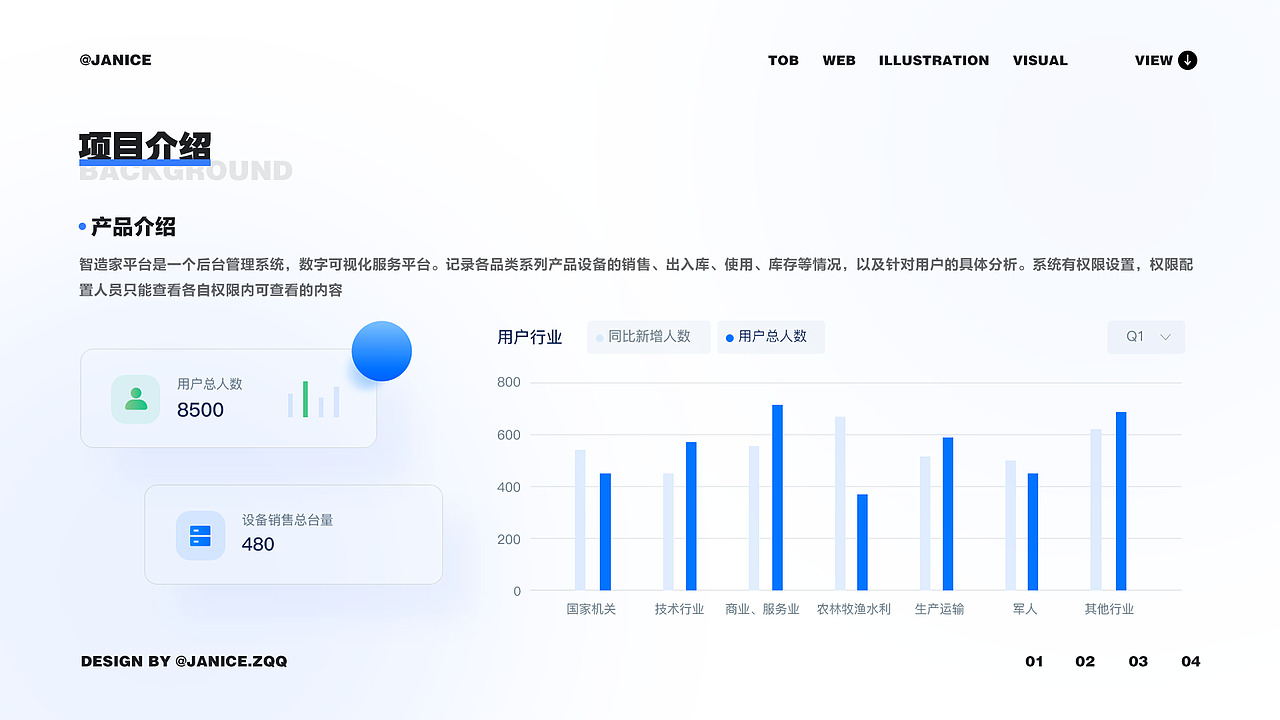Open the Q1 quarter dropdown
This screenshot has height=720, width=1280.
(x=1146, y=337)
